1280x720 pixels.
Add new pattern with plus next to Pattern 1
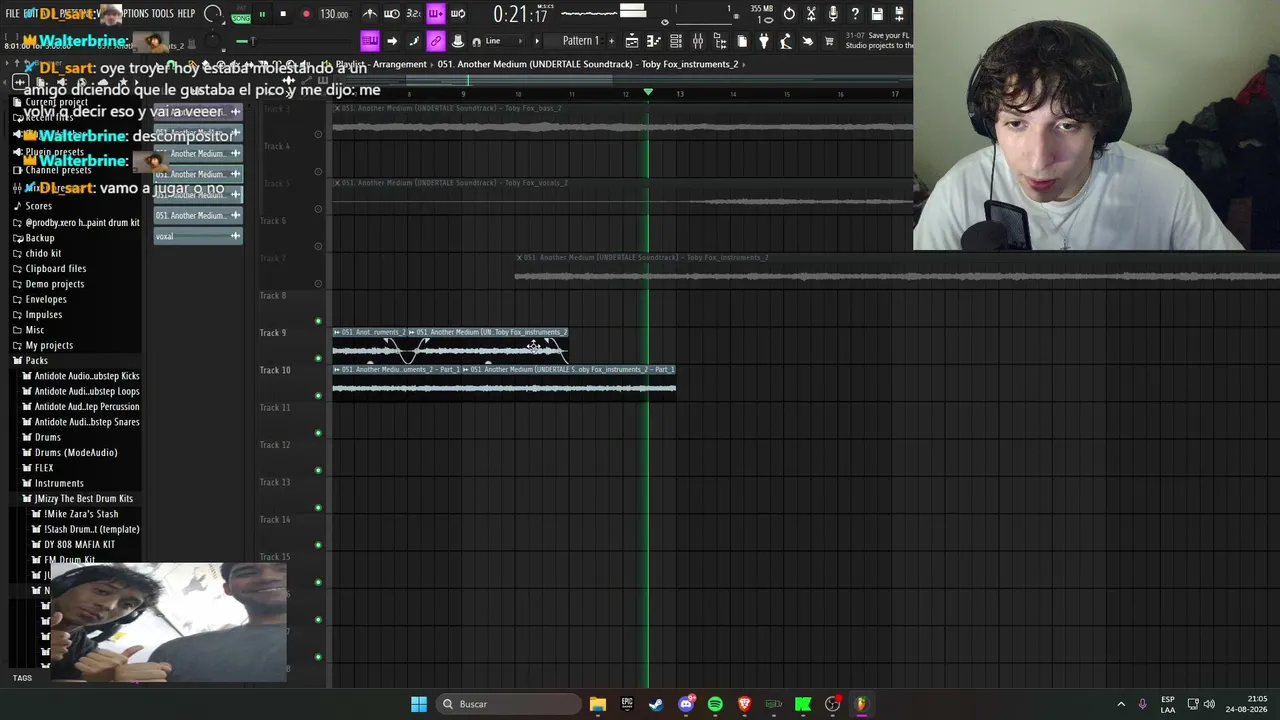tap(612, 41)
